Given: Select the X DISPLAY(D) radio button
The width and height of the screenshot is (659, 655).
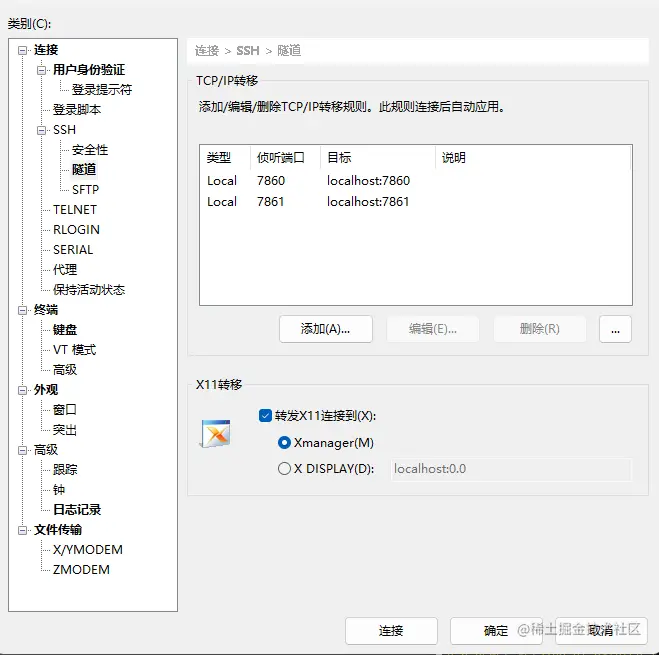Looking at the screenshot, I should click(284, 468).
